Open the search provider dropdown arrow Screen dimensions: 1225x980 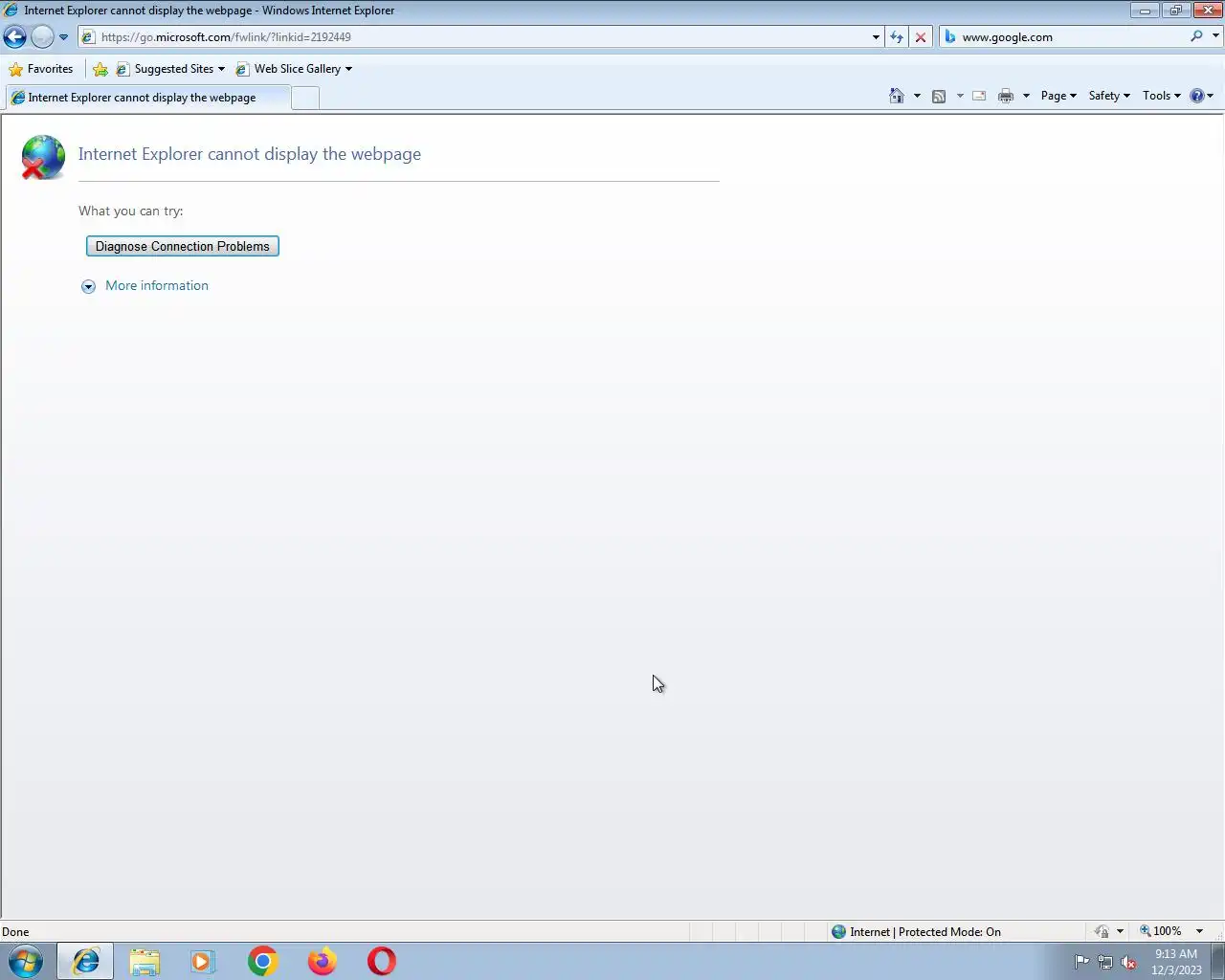(1215, 36)
